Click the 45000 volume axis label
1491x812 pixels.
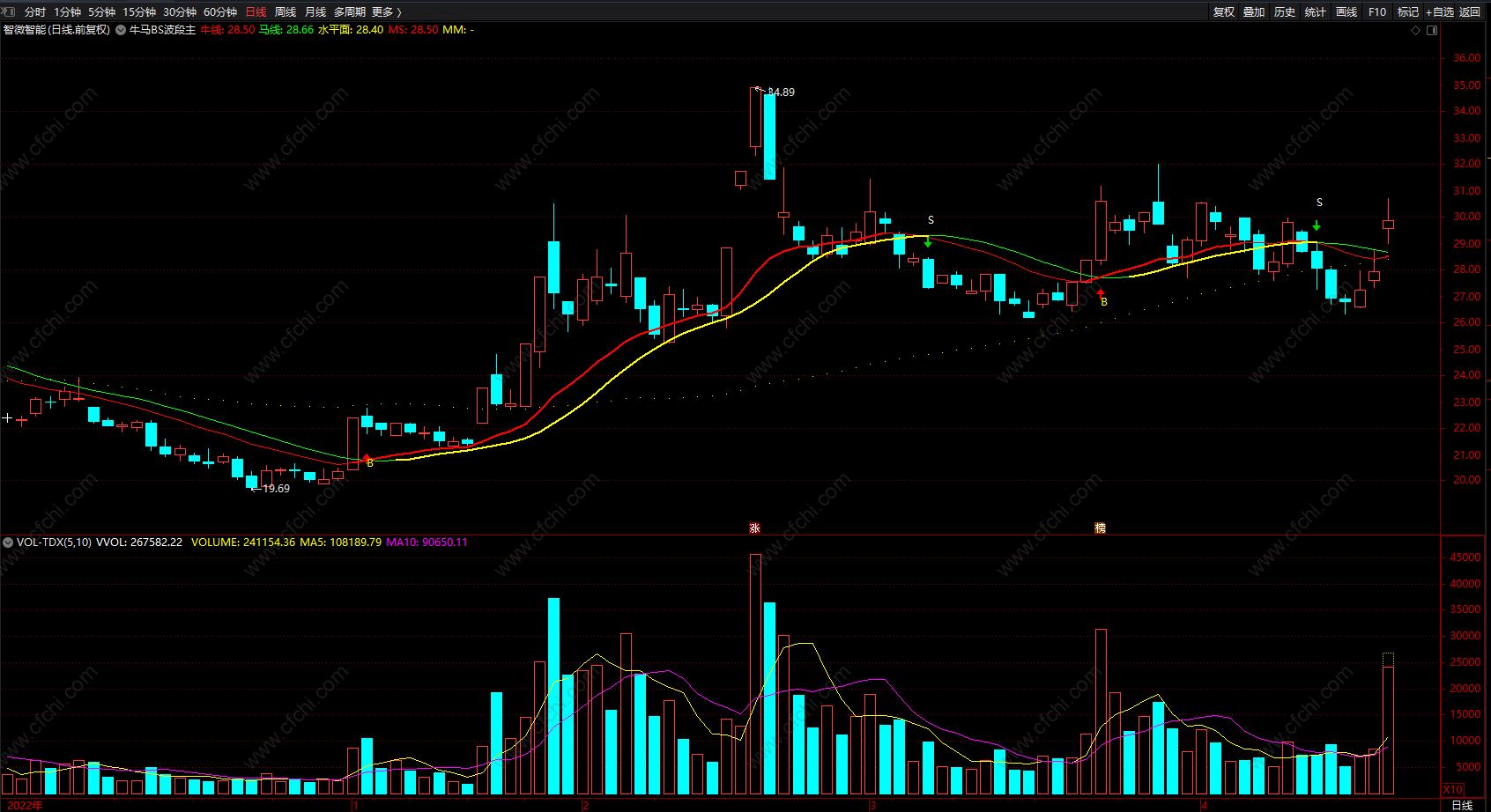pos(1465,557)
